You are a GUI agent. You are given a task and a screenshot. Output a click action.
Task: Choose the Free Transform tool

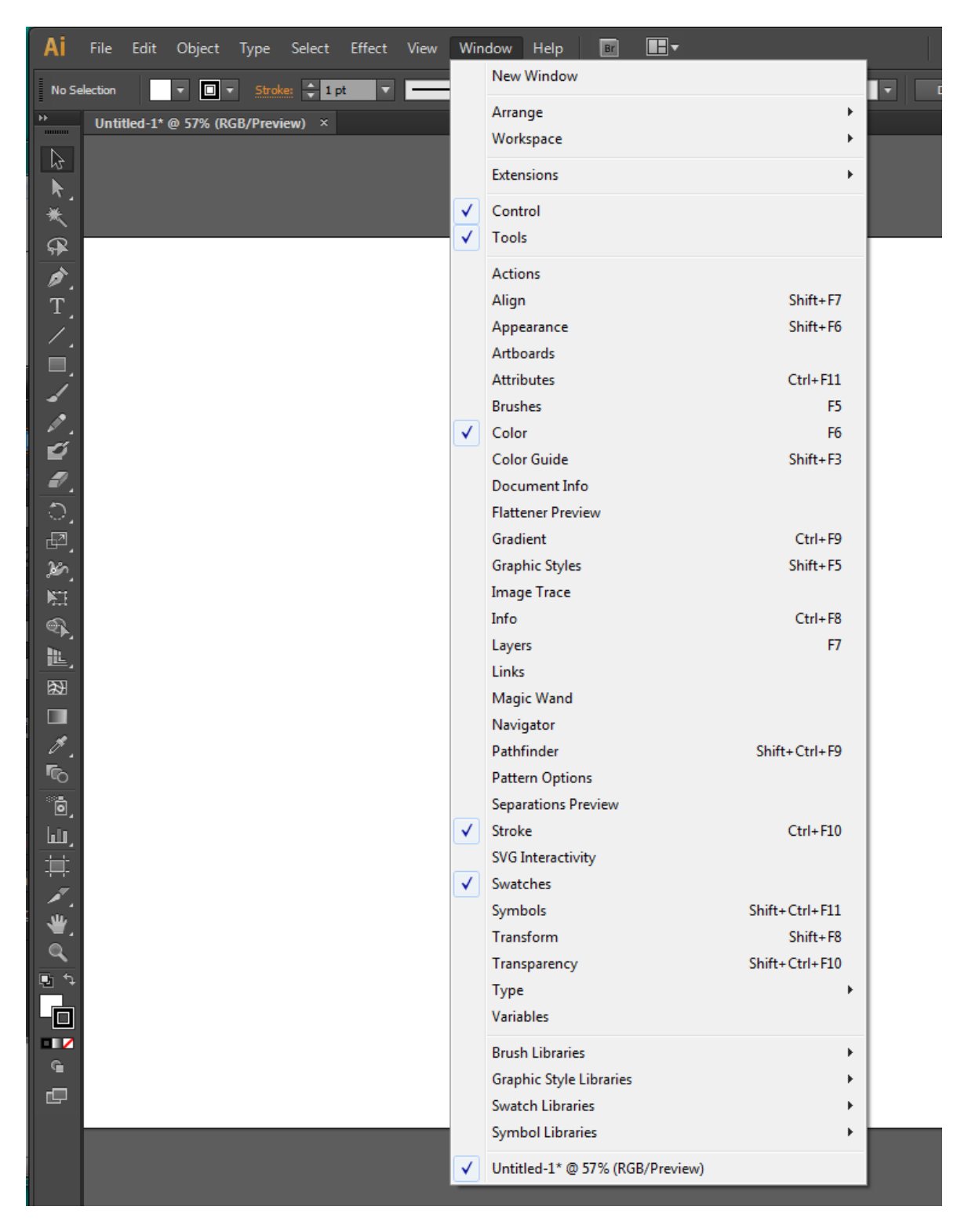(x=57, y=598)
